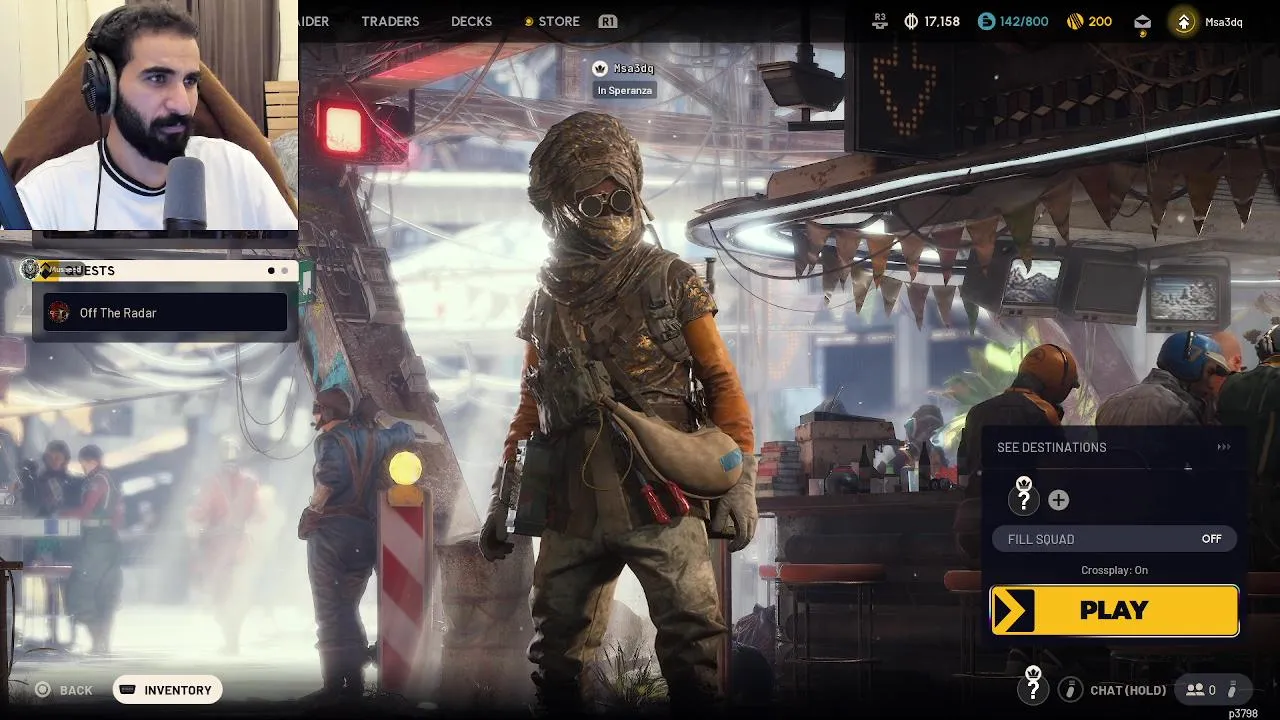Click the badge icon above character Msa3dq
The image size is (1280, 720).
600,68
